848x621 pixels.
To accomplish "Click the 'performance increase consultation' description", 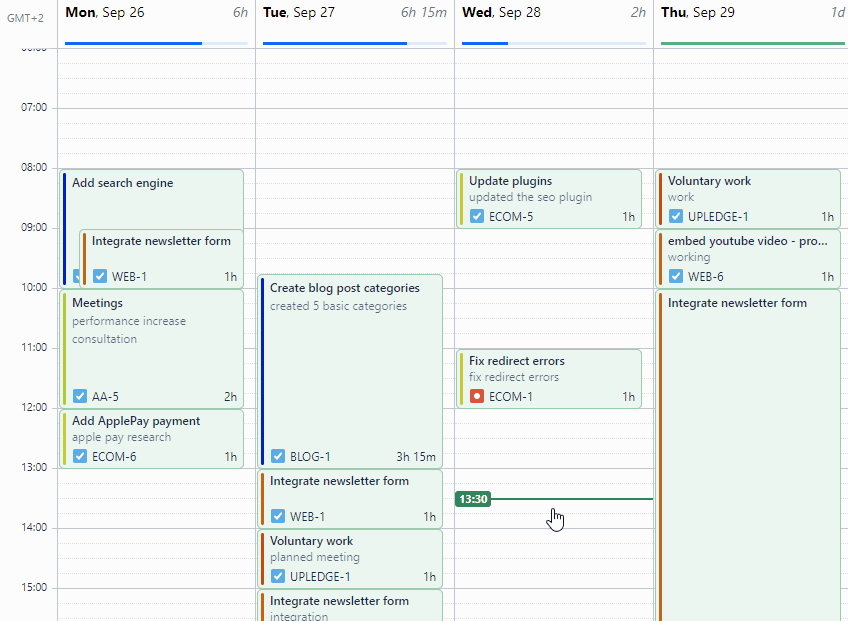I will pyautogui.click(x=129, y=330).
